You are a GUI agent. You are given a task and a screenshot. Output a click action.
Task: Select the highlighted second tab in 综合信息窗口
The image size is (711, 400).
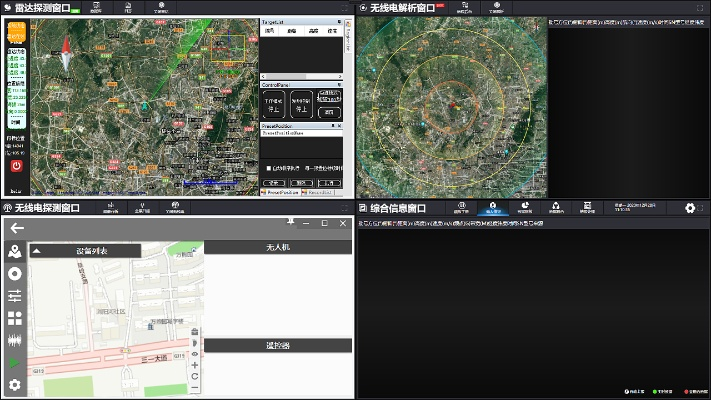point(491,209)
